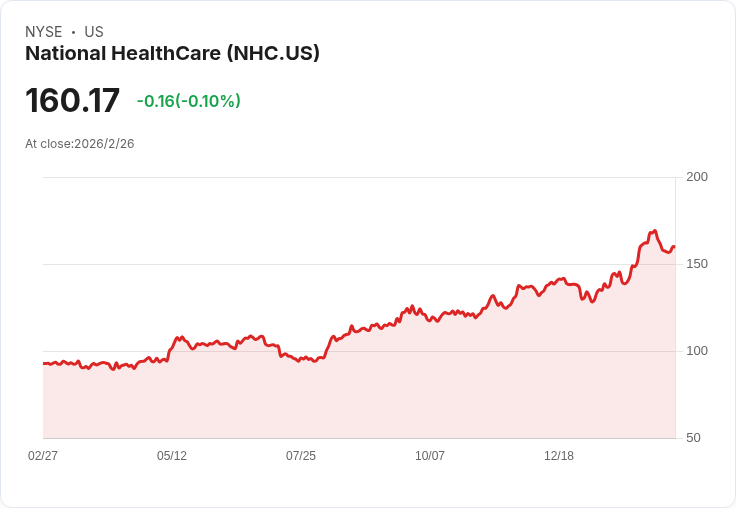736x508 pixels.
Task: Click the highest peak of the price line
Action: pos(654,231)
